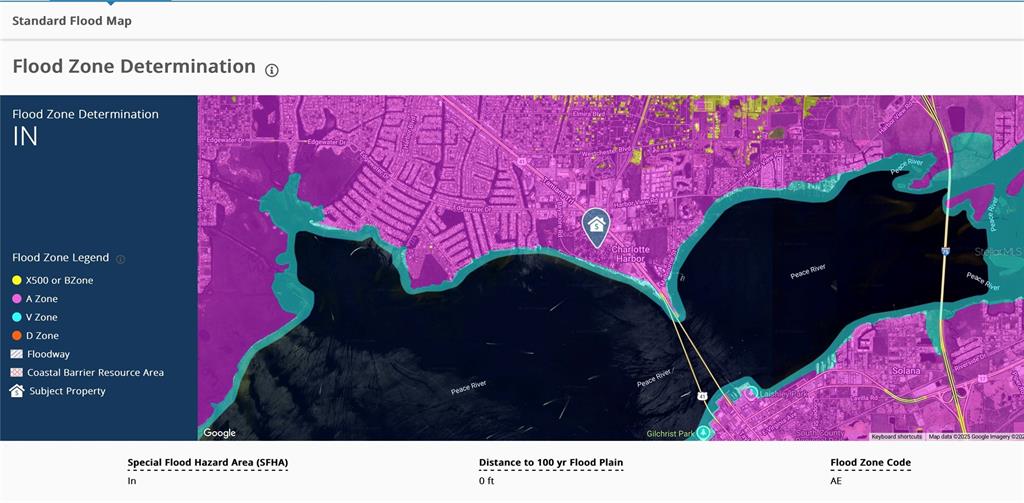This screenshot has width=1024, height=503.
Task: Click the info icon beside Flood Zone Determination heading
Action: (x=272, y=70)
